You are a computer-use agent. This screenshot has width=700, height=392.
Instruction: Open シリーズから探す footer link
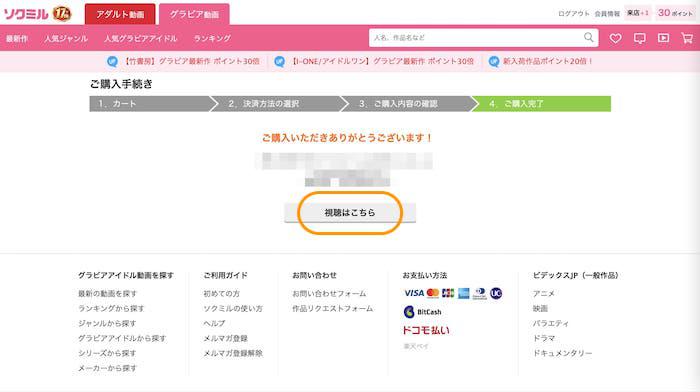(107, 353)
